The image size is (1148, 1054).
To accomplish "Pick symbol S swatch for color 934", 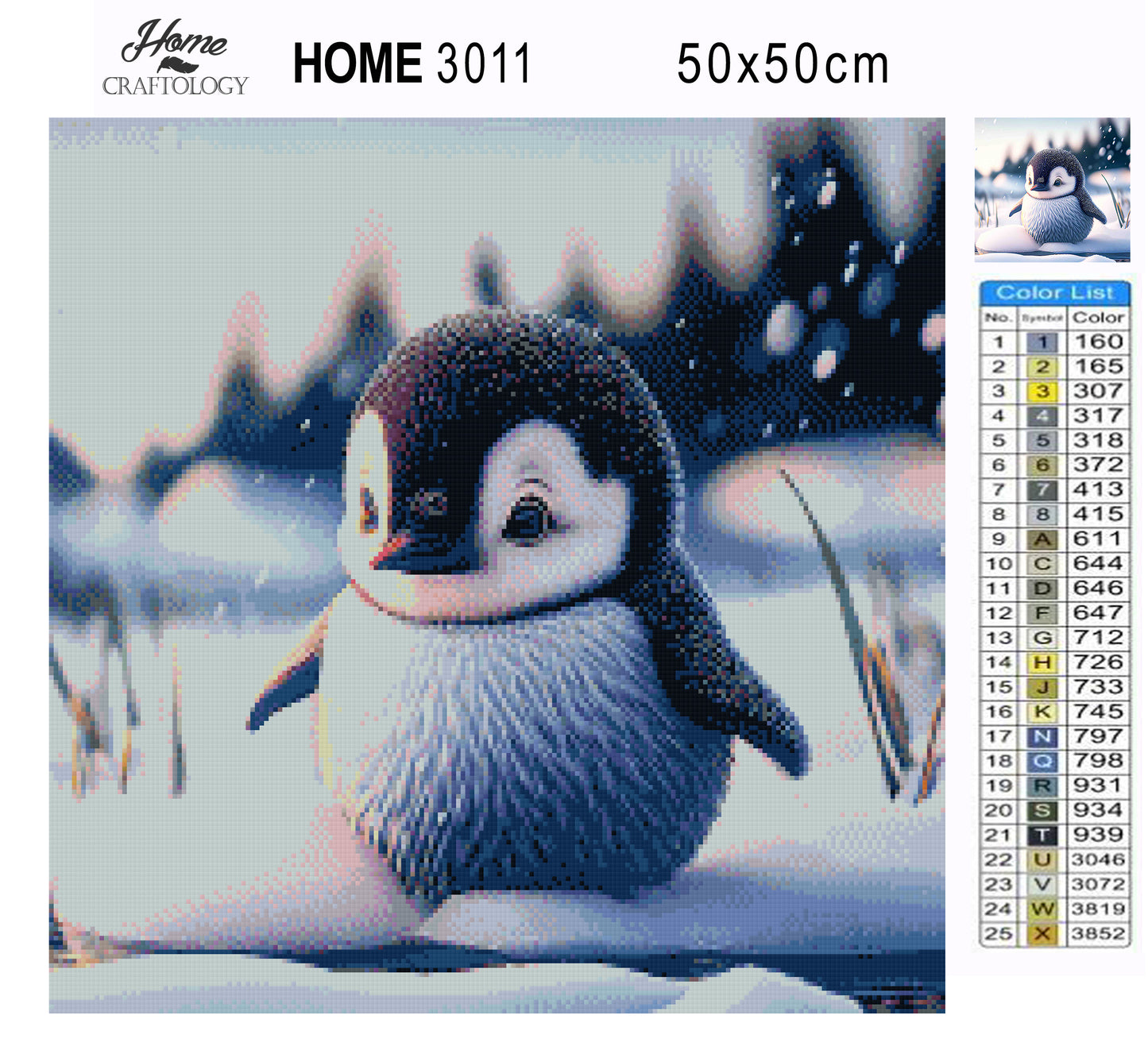I will click(1042, 810).
